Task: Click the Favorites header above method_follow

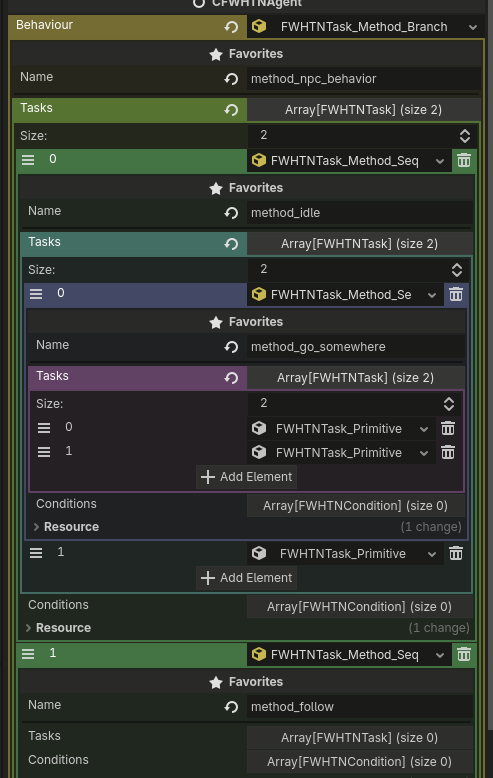Action: click(x=246, y=682)
